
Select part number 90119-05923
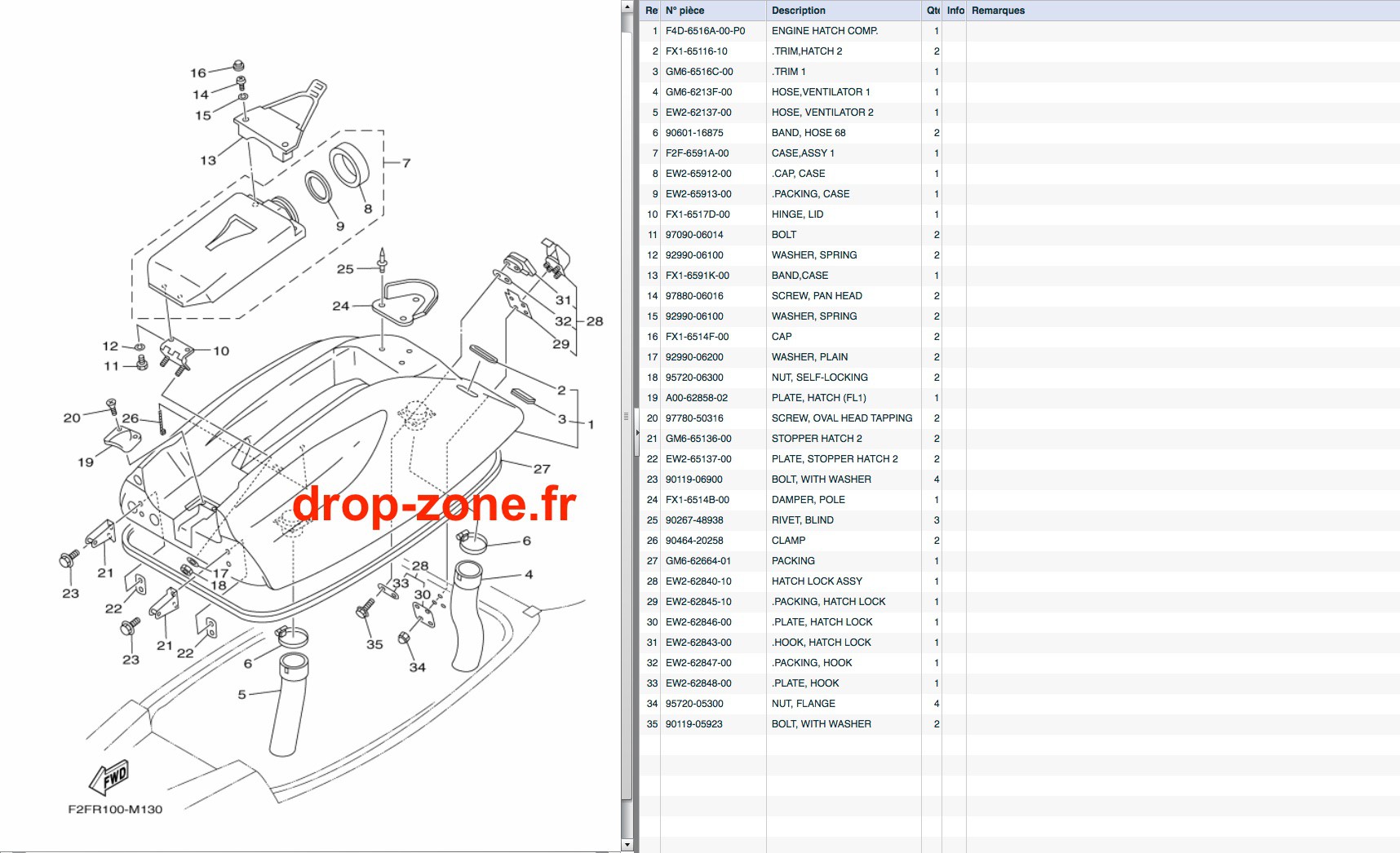click(x=694, y=724)
